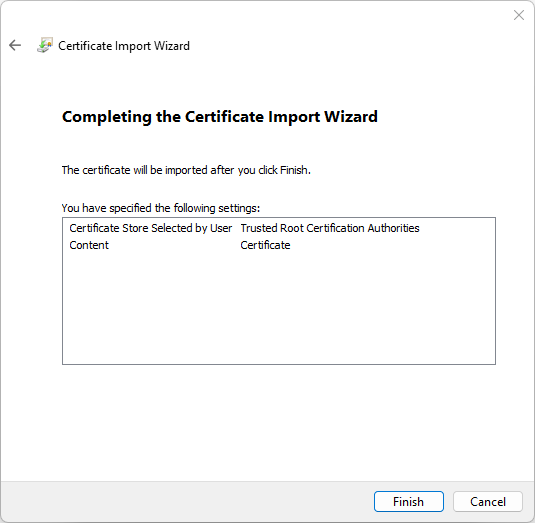Screen dimensions: 535x523
Task: Cancel the certificate import
Action: tap(488, 502)
